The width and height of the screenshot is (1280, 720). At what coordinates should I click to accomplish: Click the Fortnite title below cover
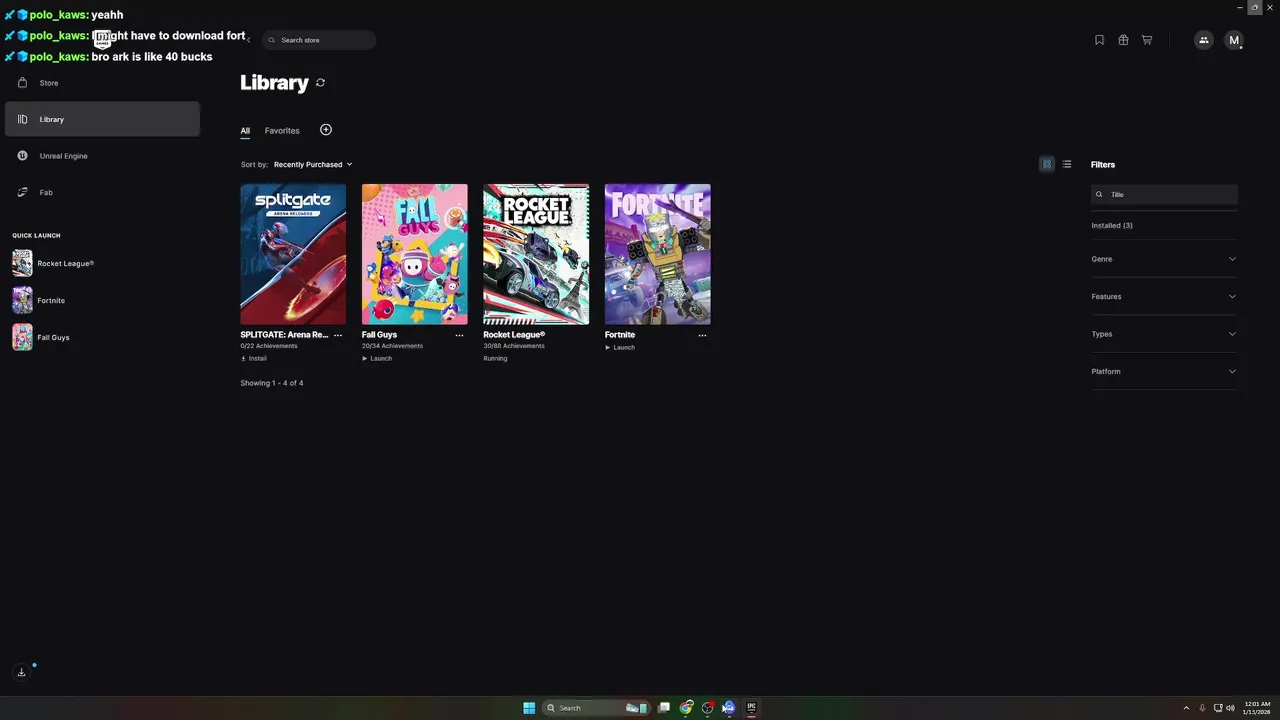pyautogui.click(x=620, y=335)
